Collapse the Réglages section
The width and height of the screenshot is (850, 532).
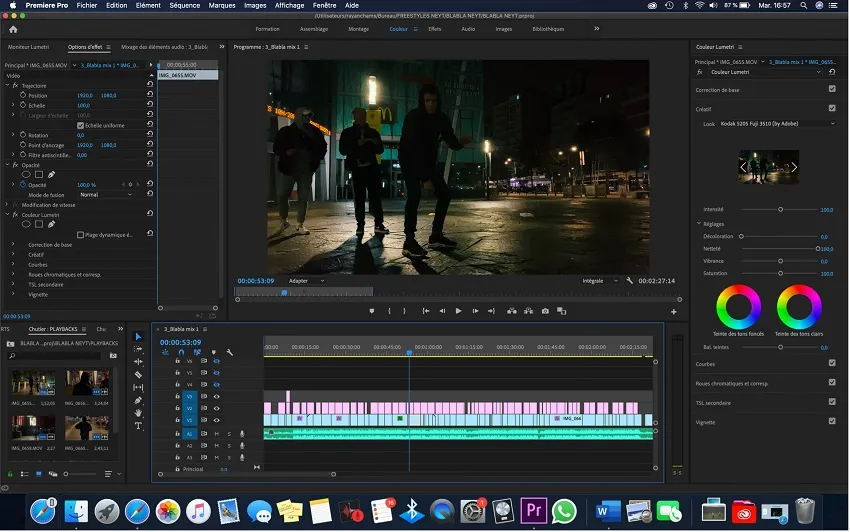pos(699,224)
